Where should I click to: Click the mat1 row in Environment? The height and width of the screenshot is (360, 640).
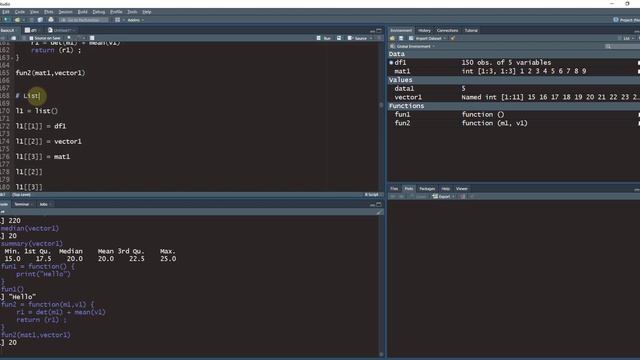(x=514, y=71)
